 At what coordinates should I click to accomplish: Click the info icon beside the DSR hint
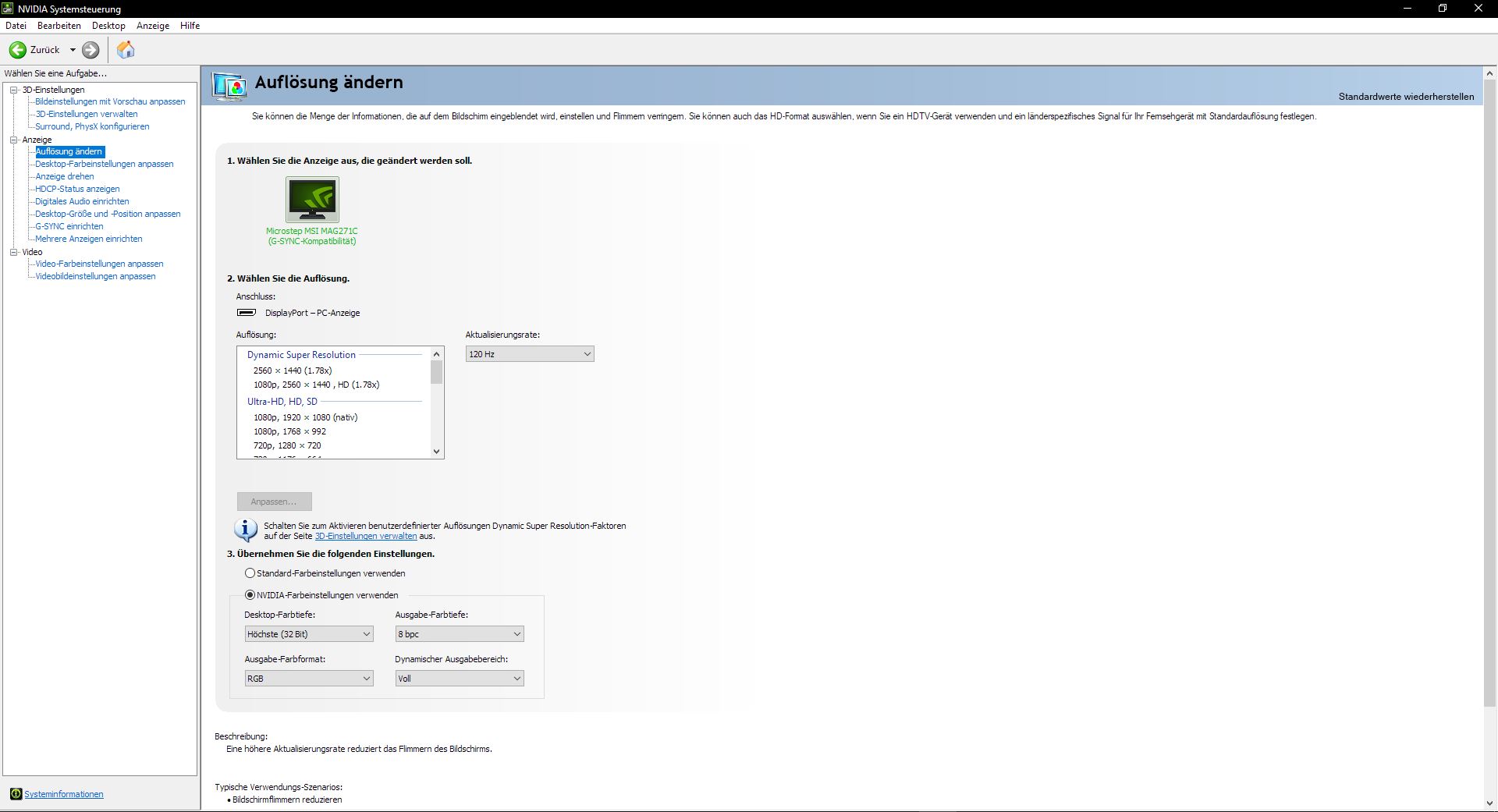[x=246, y=530]
